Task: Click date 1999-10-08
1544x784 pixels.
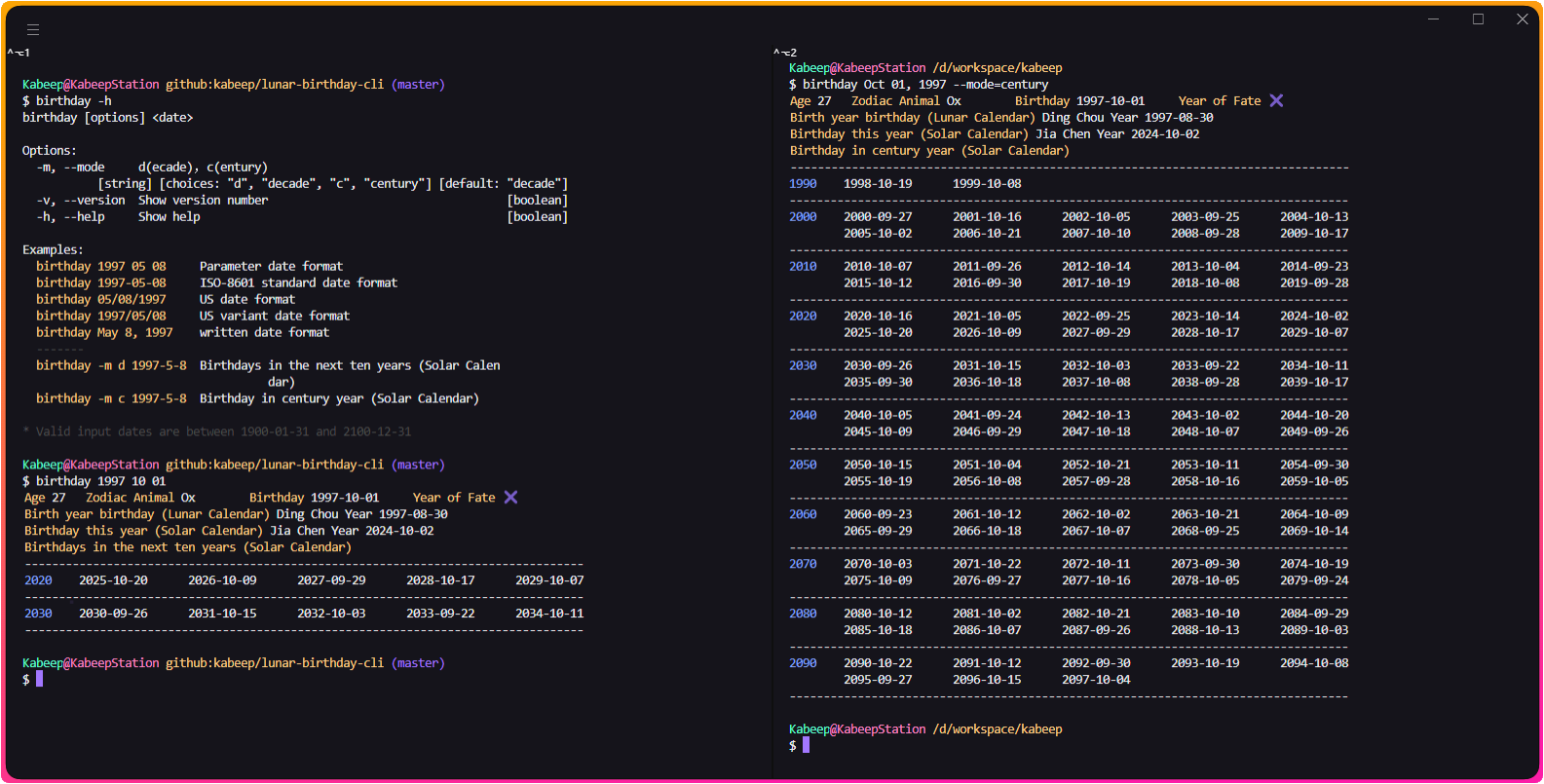Action: pos(987,184)
